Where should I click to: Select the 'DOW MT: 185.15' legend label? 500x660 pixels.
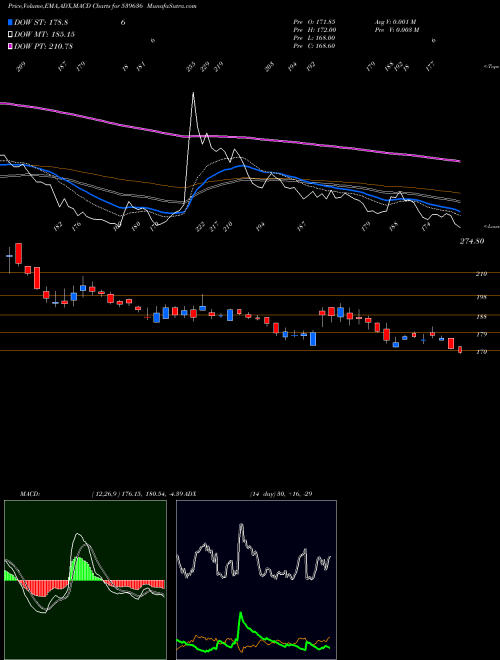(45, 34)
